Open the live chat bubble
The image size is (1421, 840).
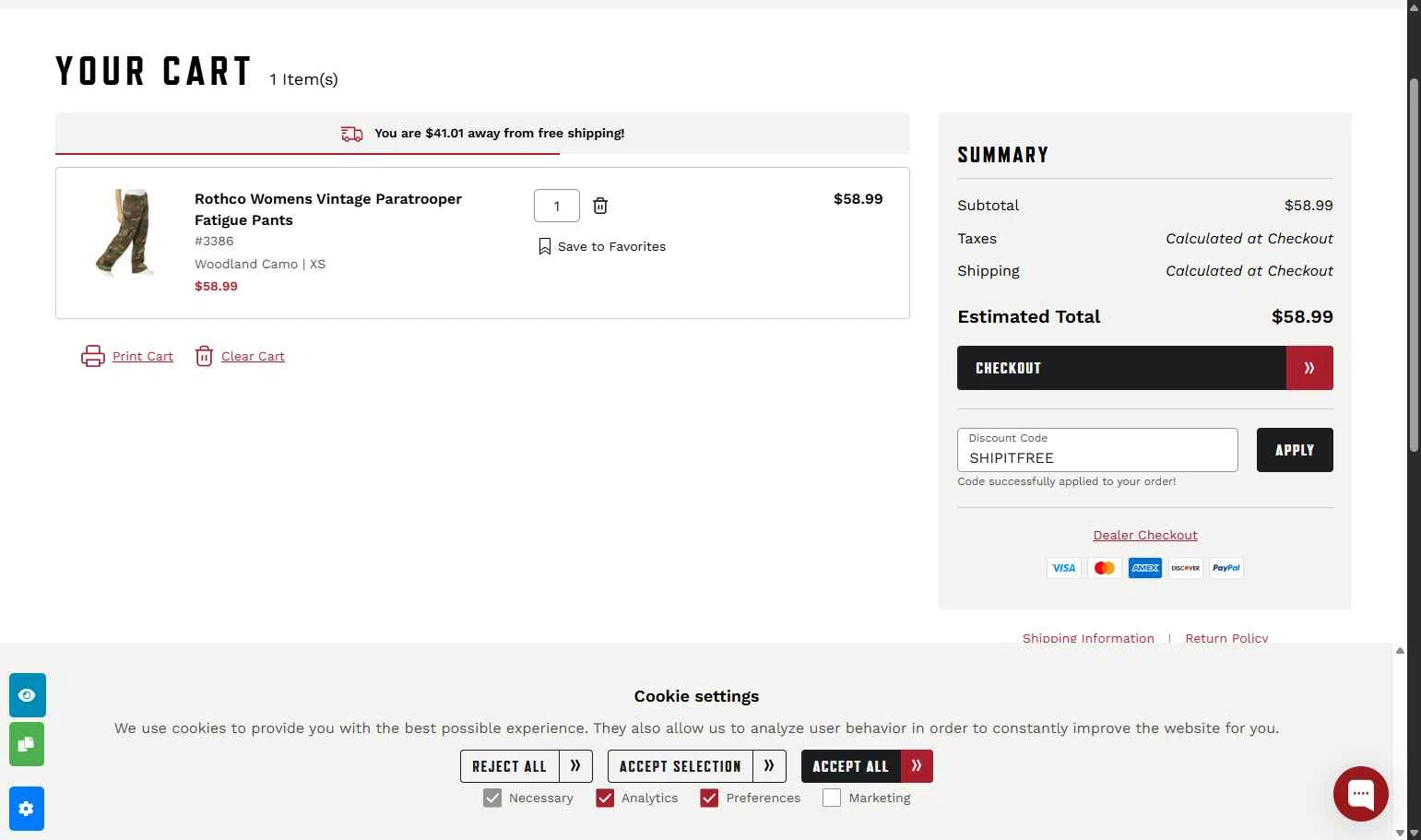[x=1361, y=794]
